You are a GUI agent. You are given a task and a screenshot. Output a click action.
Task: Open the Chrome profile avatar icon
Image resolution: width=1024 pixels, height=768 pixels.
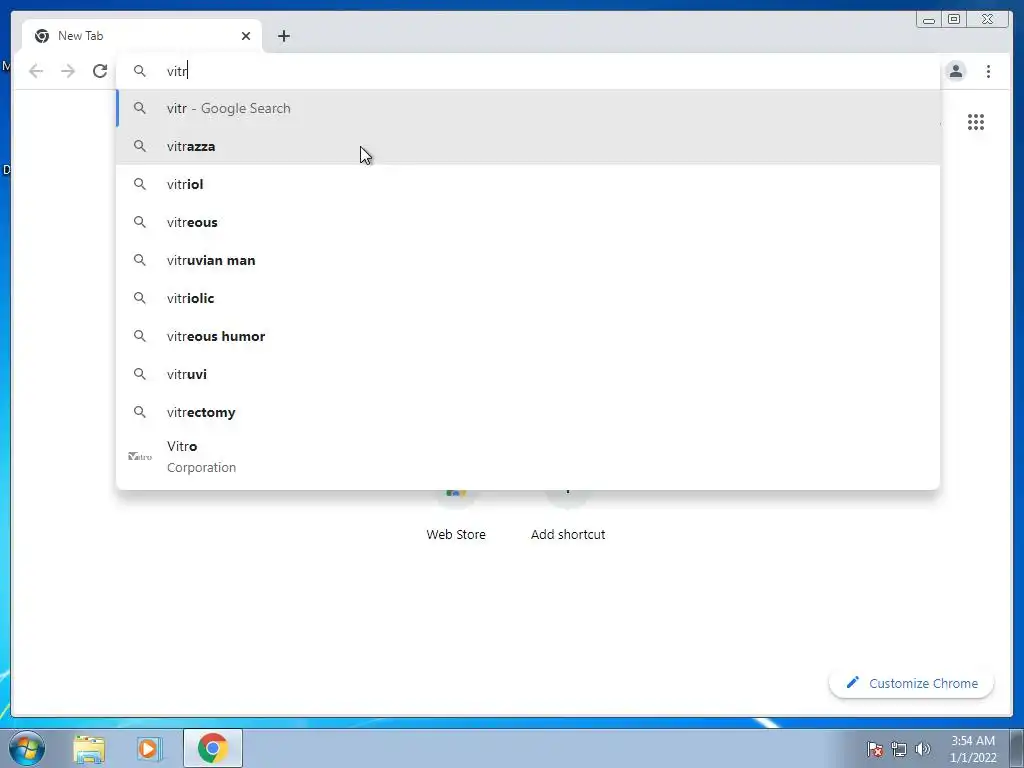click(956, 71)
